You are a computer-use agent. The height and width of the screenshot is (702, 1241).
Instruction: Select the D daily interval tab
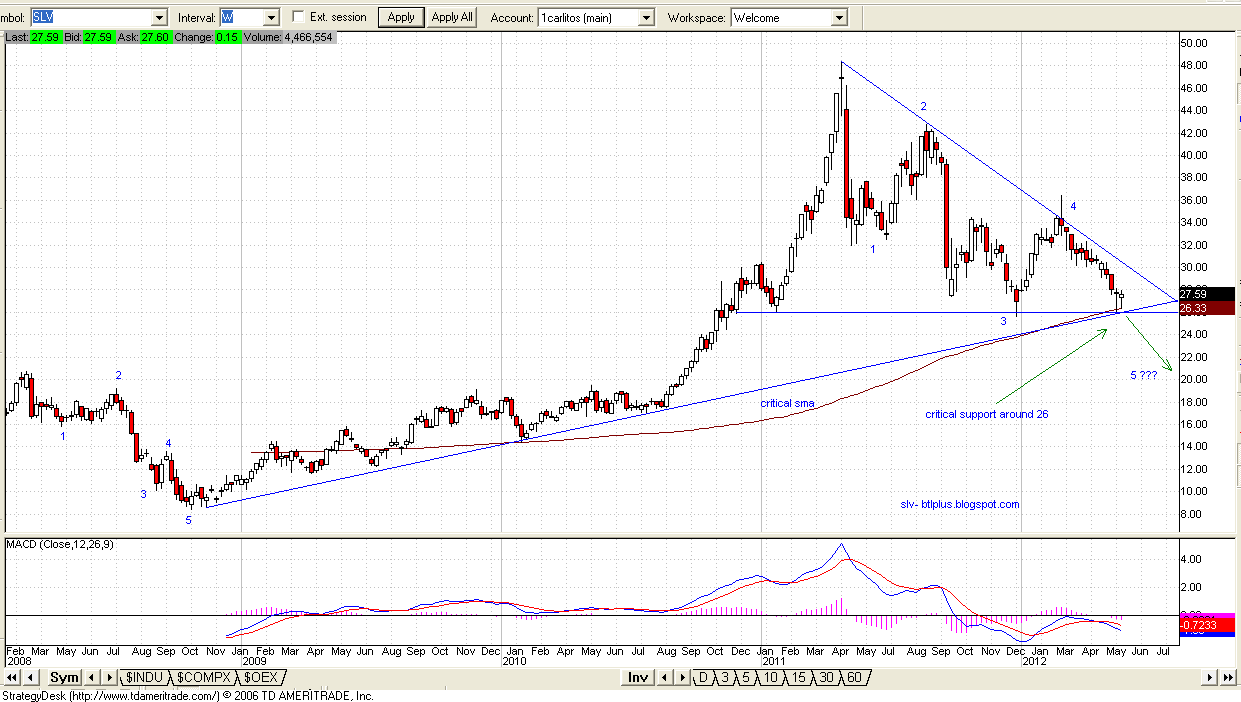pyautogui.click(x=703, y=677)
